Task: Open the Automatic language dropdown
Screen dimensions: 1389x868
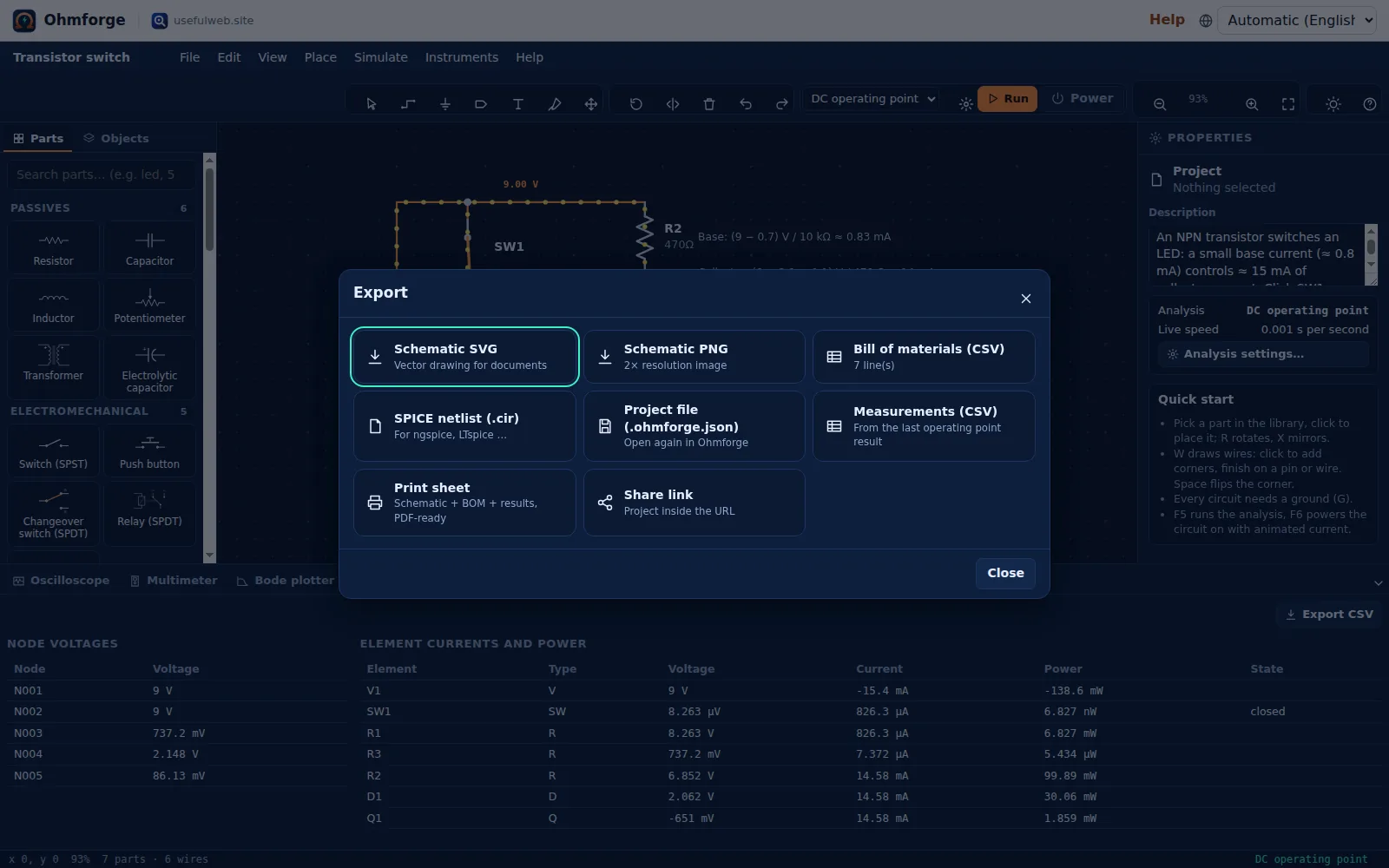Action: (1297, 20)
